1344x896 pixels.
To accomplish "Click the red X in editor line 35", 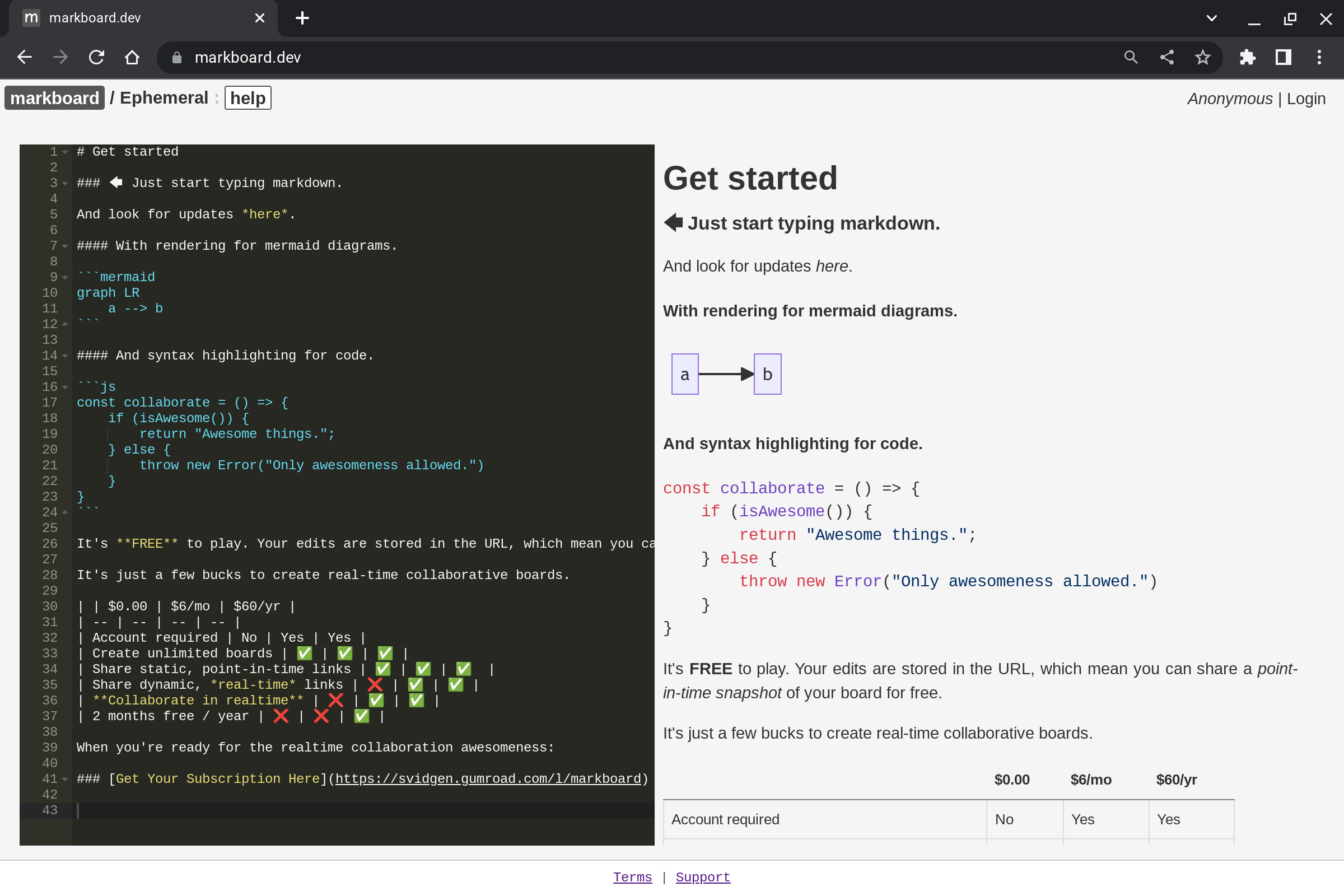I will pos(375,684).
